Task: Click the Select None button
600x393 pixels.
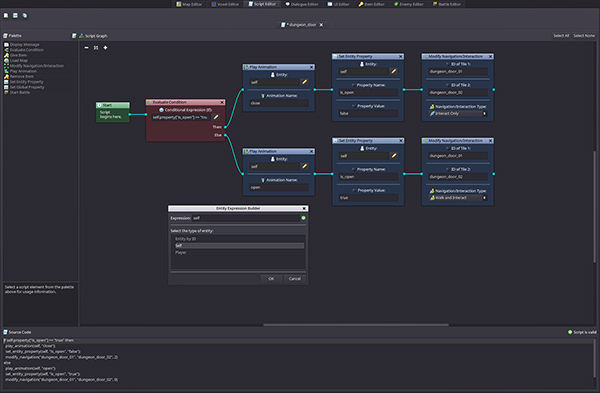Action: click(584, 36)
